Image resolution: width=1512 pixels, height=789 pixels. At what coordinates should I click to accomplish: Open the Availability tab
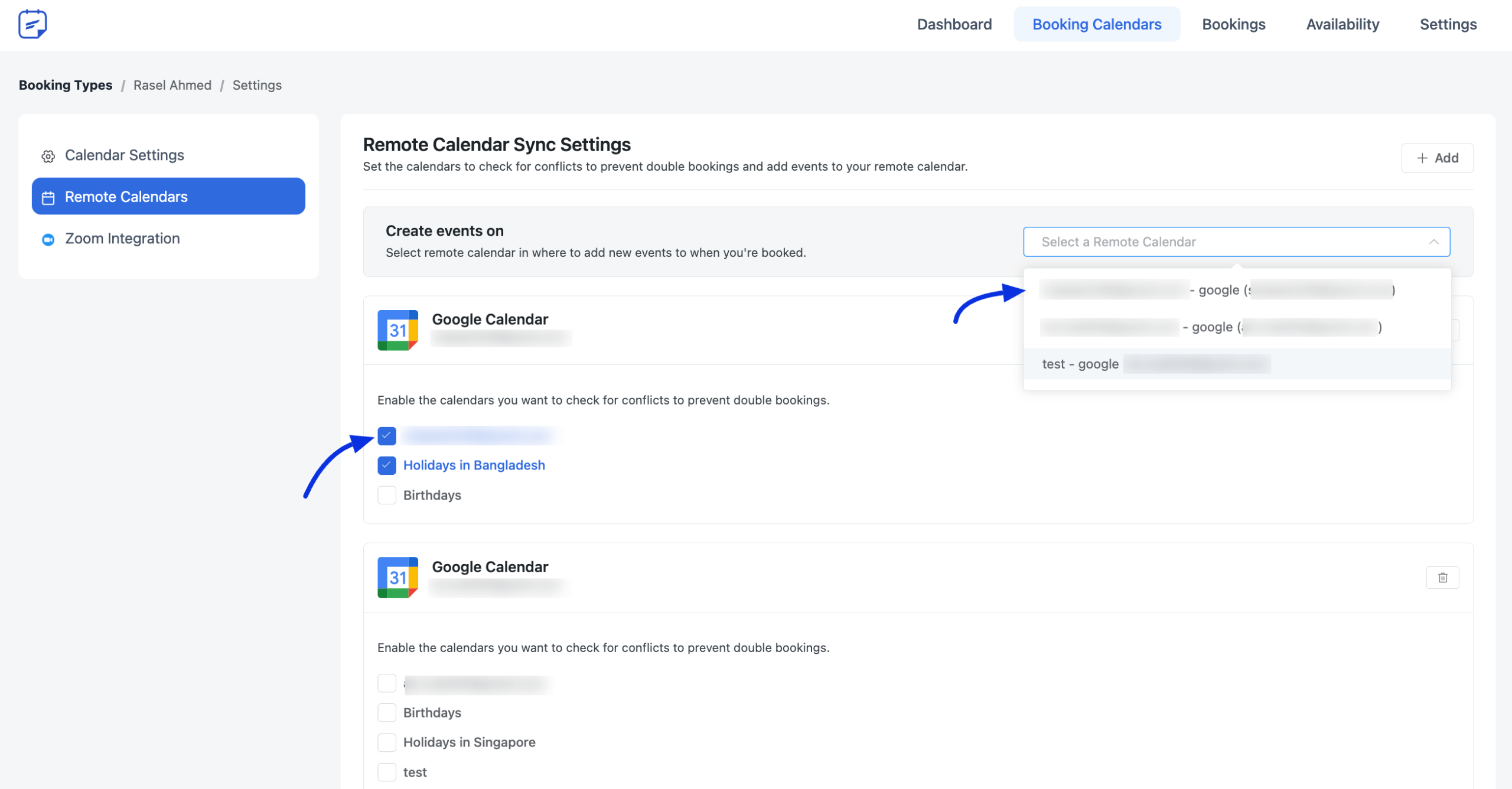[x=1342, y=24]
